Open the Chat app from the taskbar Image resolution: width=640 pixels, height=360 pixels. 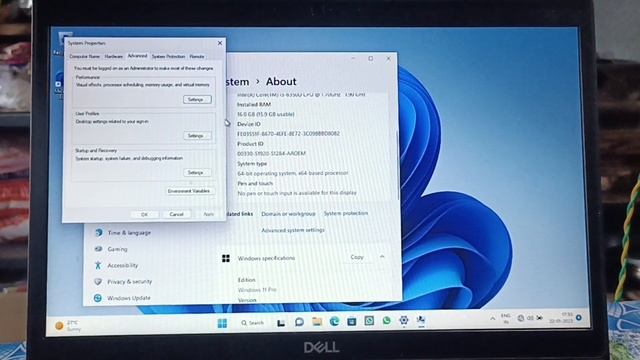pos(299,322)
